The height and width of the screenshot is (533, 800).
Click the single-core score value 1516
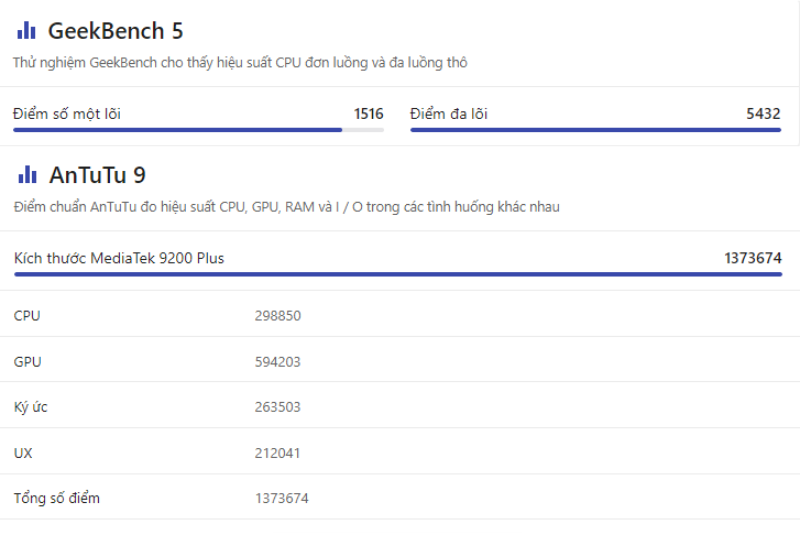click(x=368, y=114)
